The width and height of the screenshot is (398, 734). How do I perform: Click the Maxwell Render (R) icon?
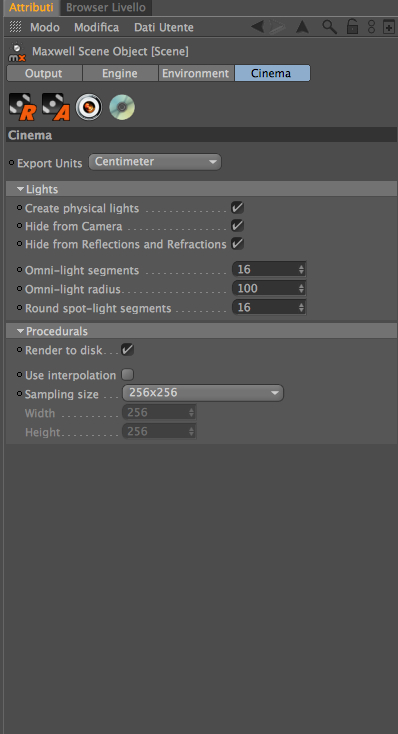[22, 107]
